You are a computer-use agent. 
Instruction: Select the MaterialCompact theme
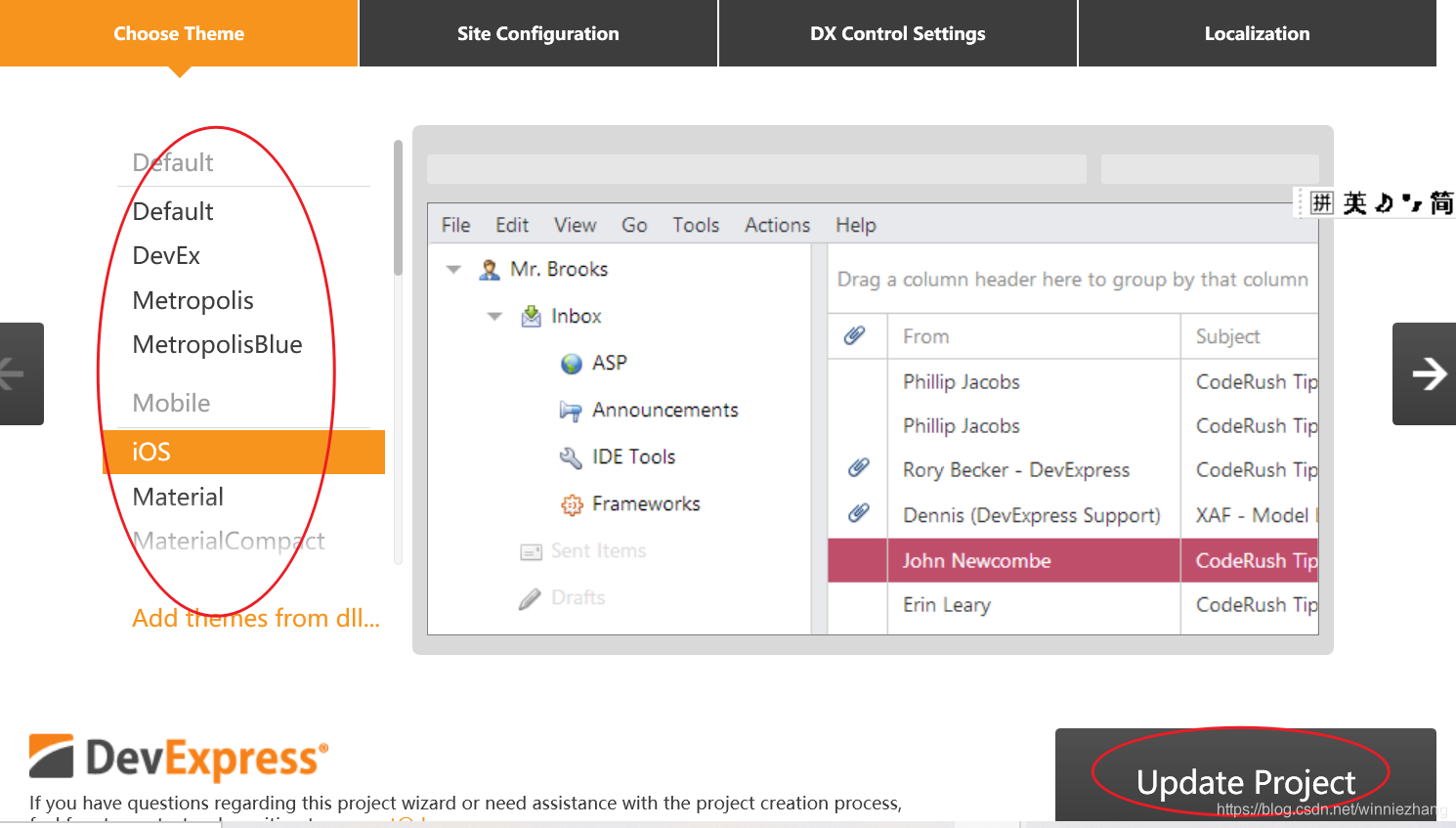point(229,541)
